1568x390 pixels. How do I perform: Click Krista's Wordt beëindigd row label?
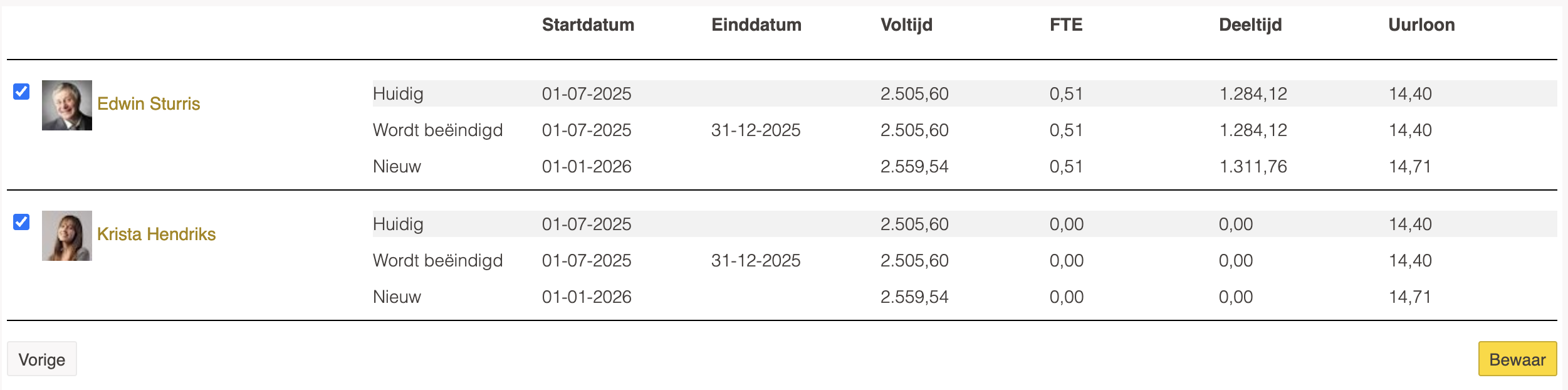pyautogui.click(x=437, y=261)
